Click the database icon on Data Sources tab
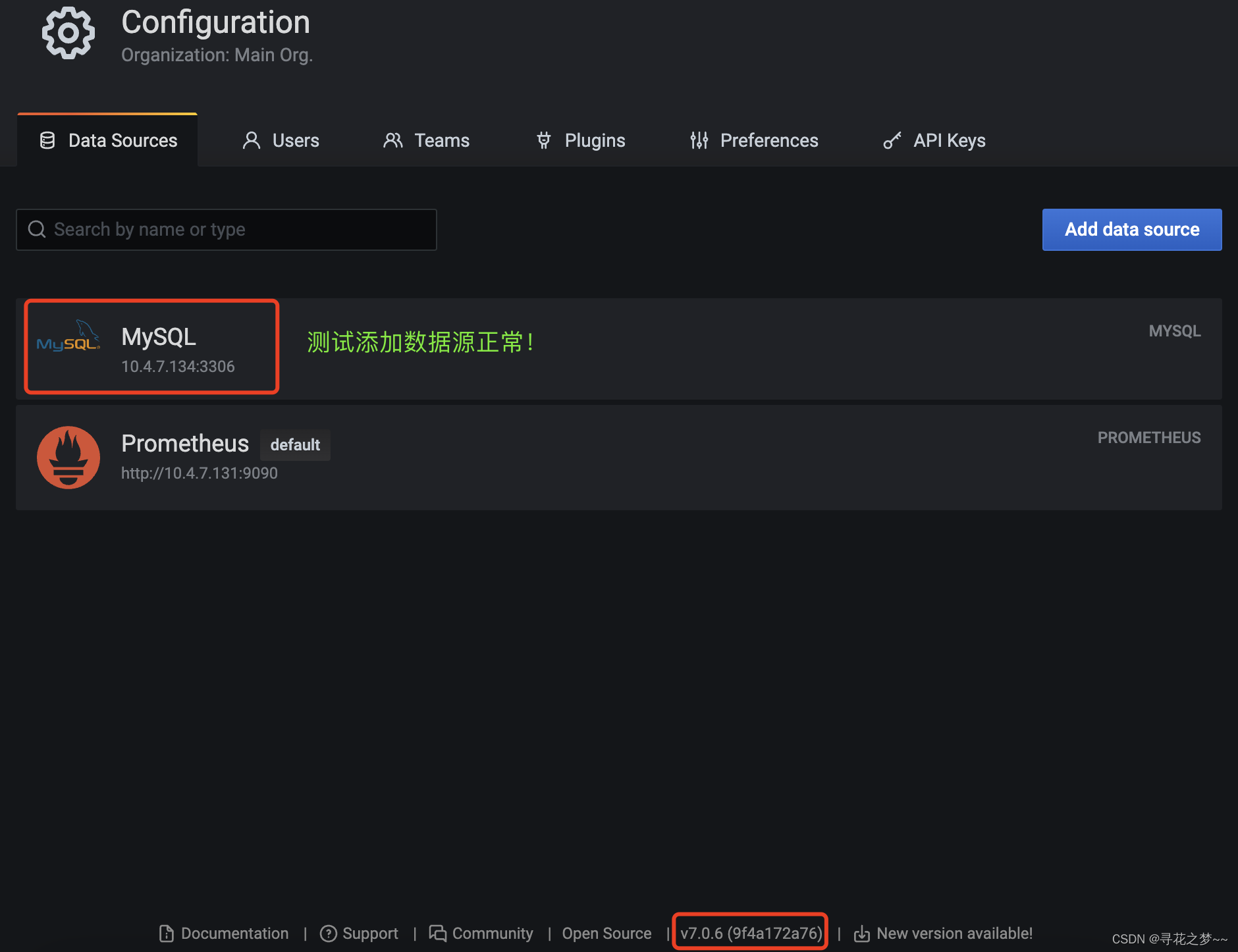The height and width of the screenshot is (952, 1238). pos(47,140)
